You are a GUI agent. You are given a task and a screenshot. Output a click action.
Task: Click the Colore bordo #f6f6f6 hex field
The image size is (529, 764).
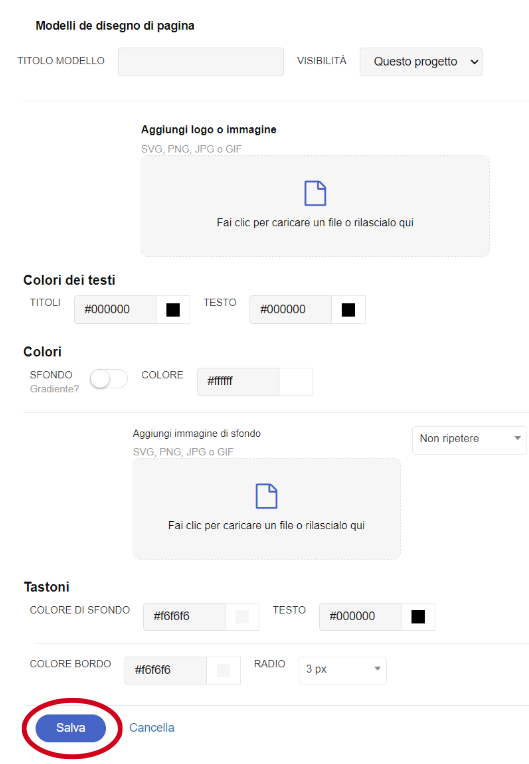[166, 670]
